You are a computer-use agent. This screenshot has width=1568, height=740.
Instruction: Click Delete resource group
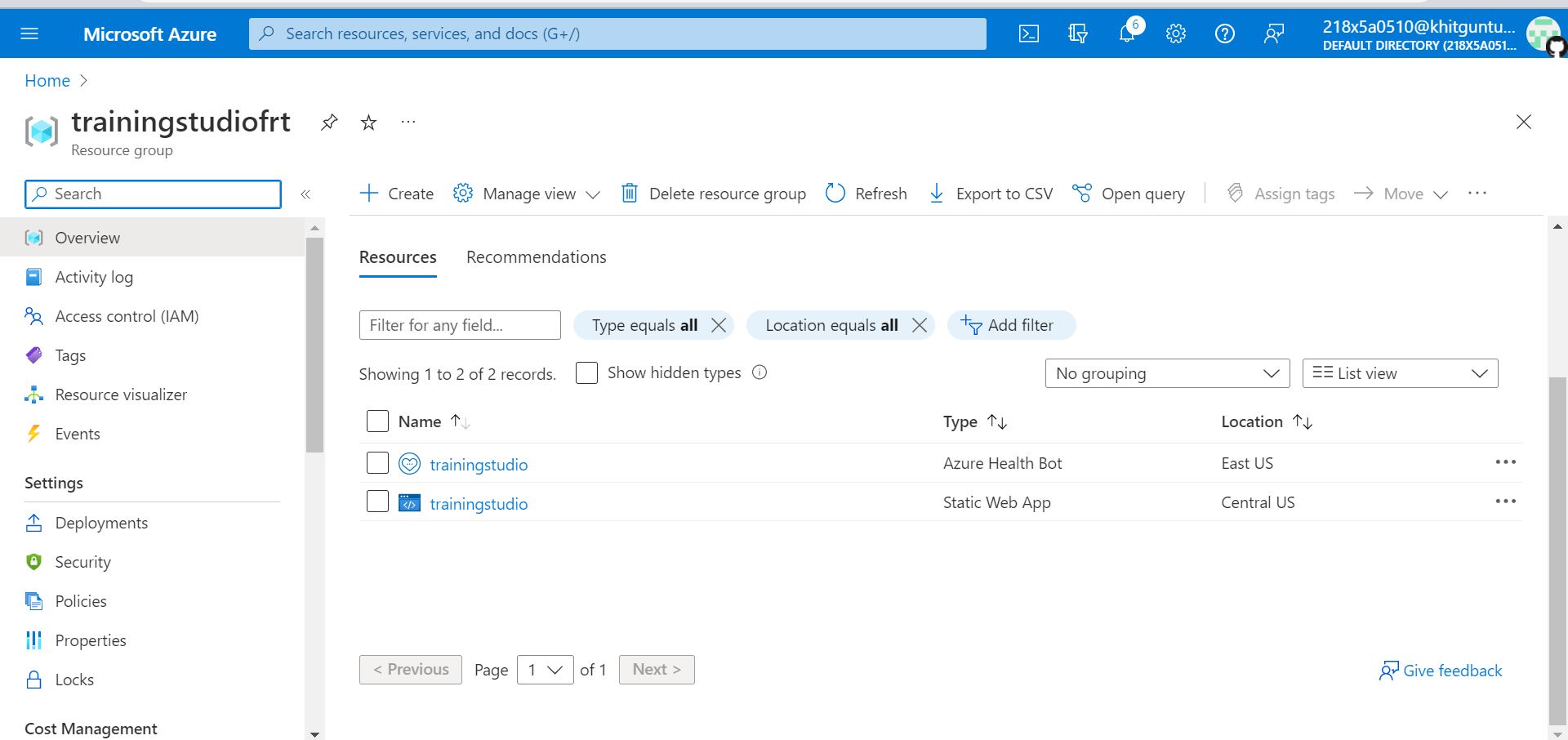point(713,194)
